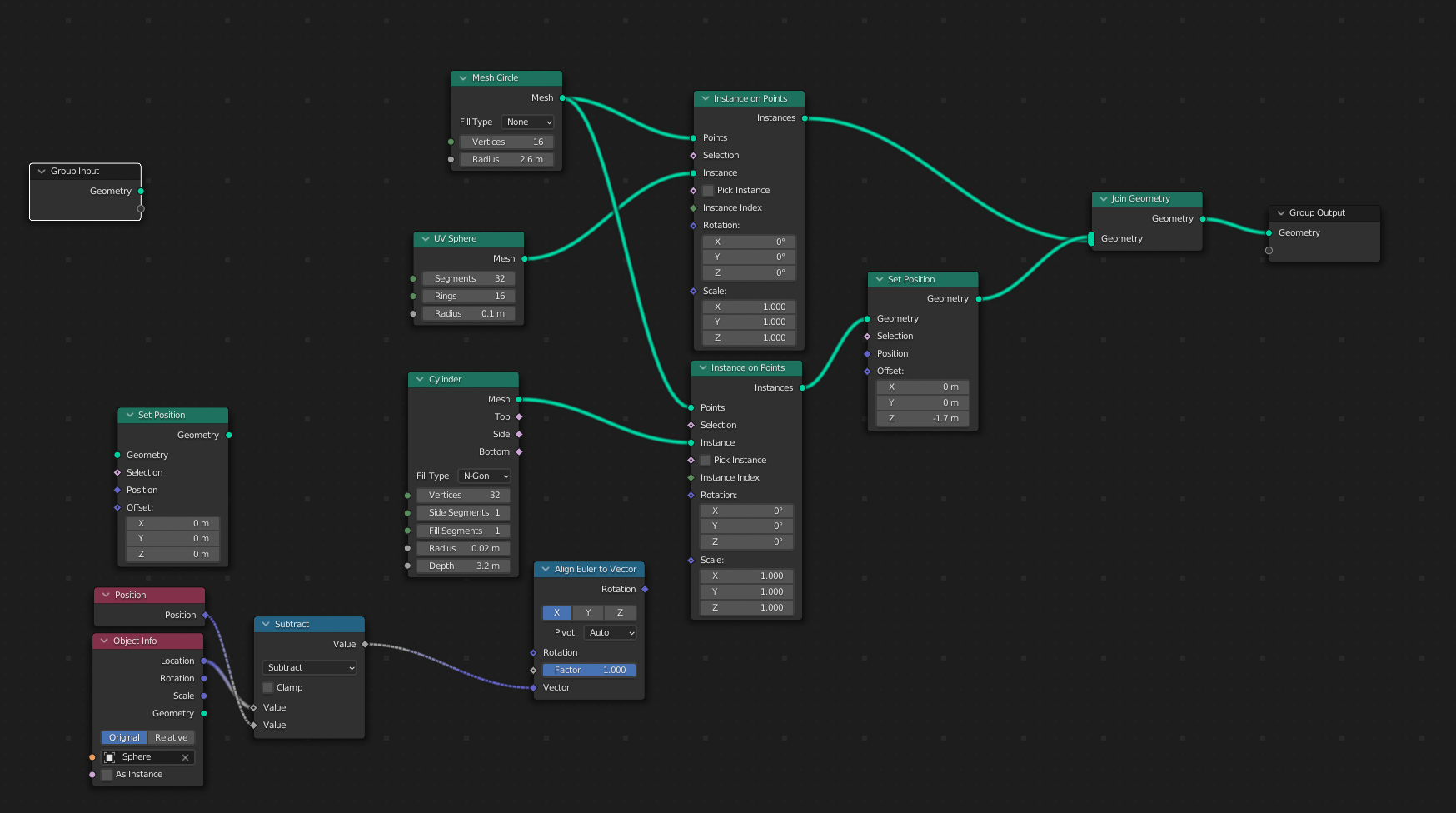Click upper Instance on Points Selection socket
This screenshot has width=1456, height=813.
coord(693,156)
